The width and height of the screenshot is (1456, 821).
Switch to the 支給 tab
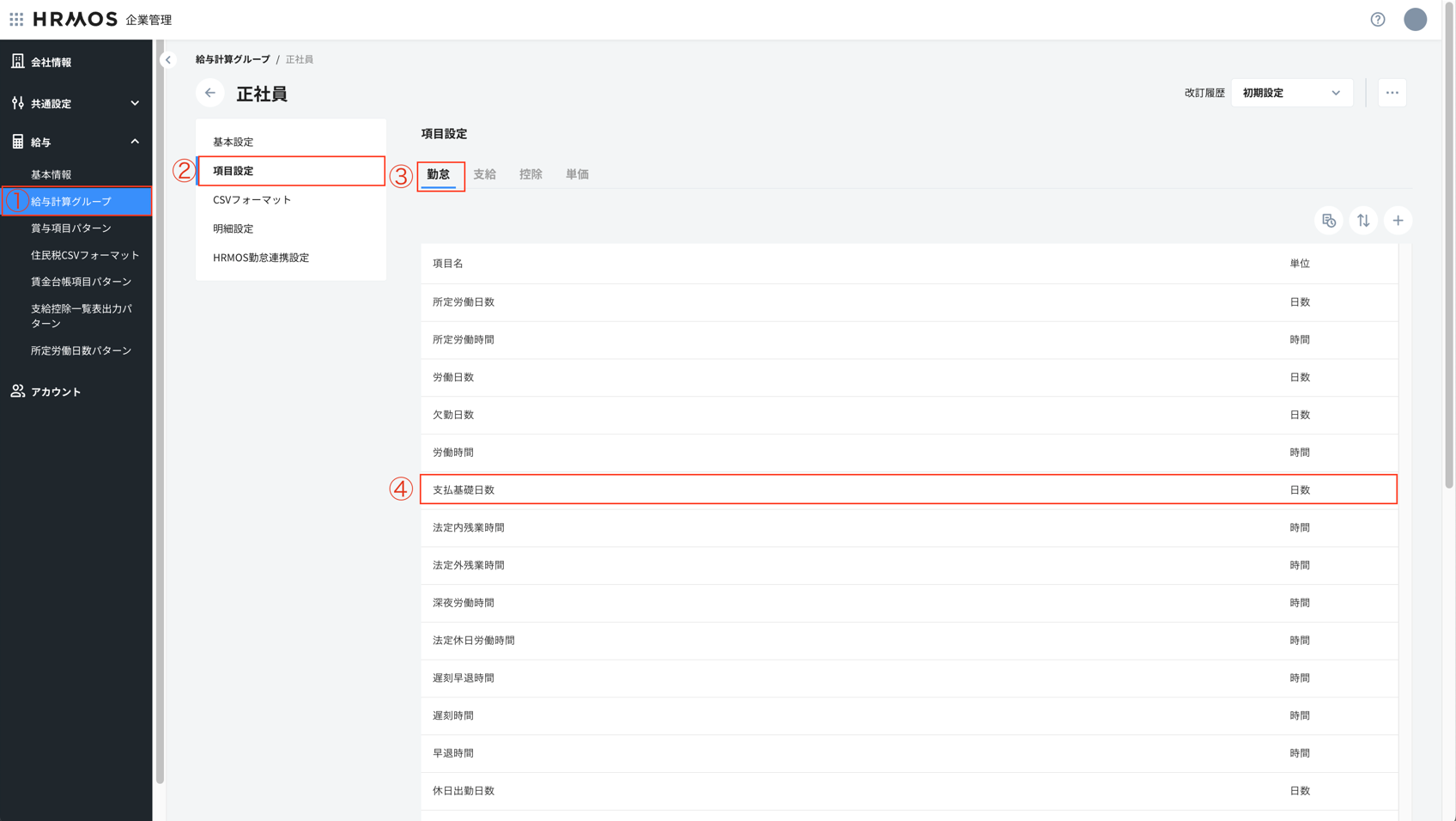[x=484, y=174]
